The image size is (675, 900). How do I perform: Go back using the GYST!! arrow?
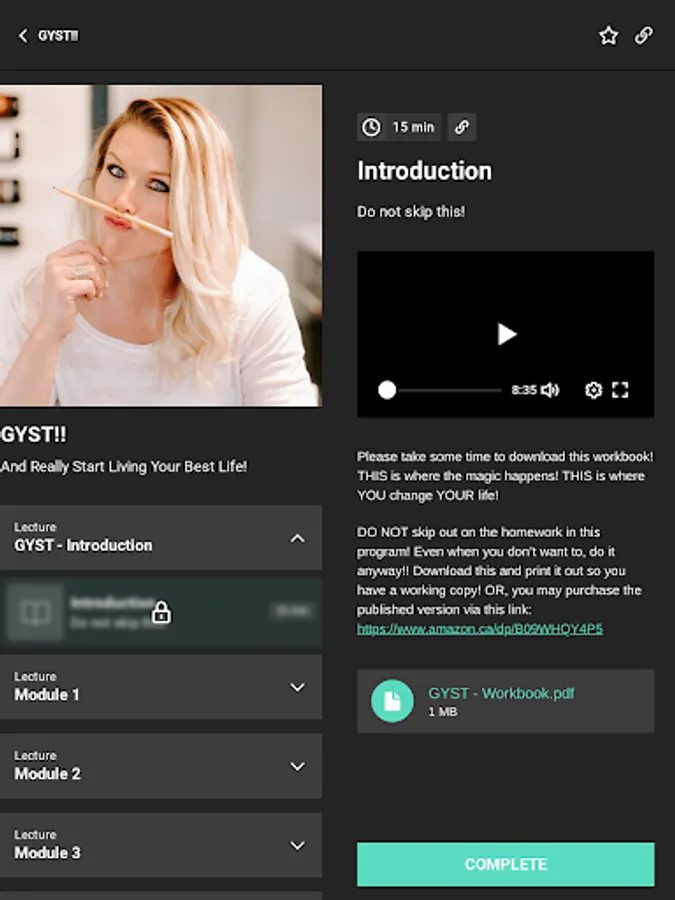coord(23,36)
